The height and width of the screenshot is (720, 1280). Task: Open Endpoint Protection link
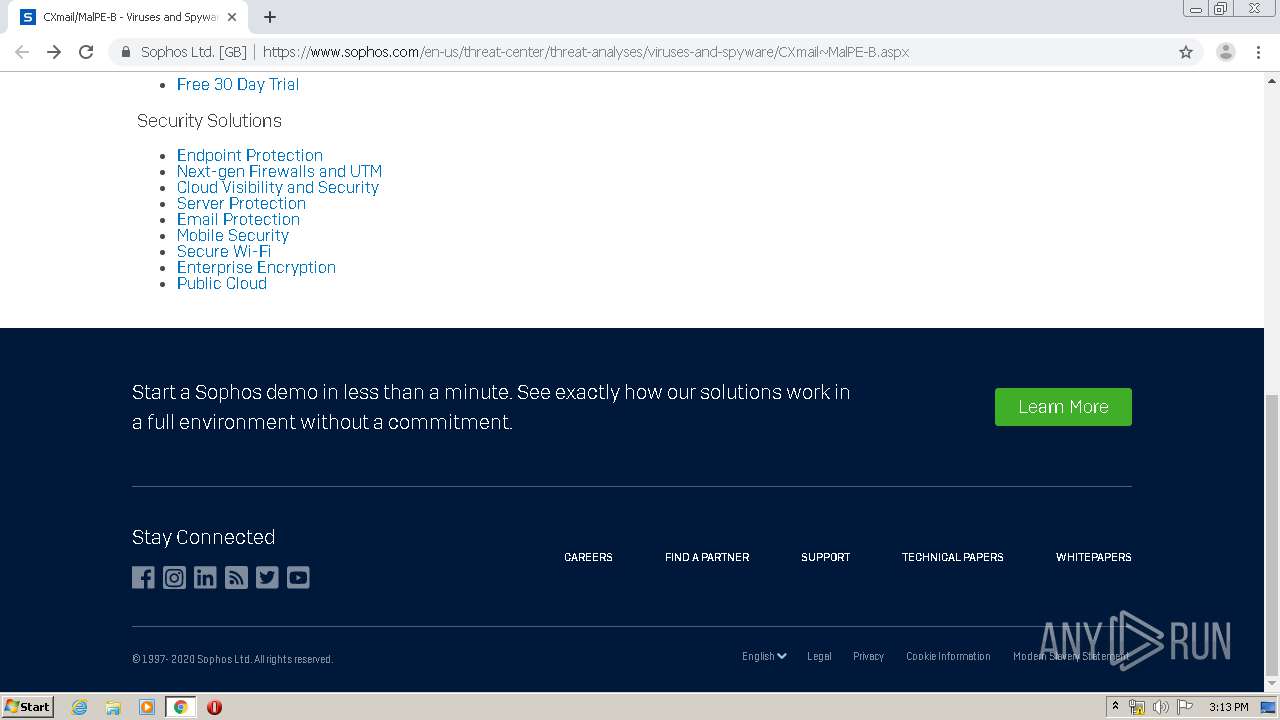[250, 155]
